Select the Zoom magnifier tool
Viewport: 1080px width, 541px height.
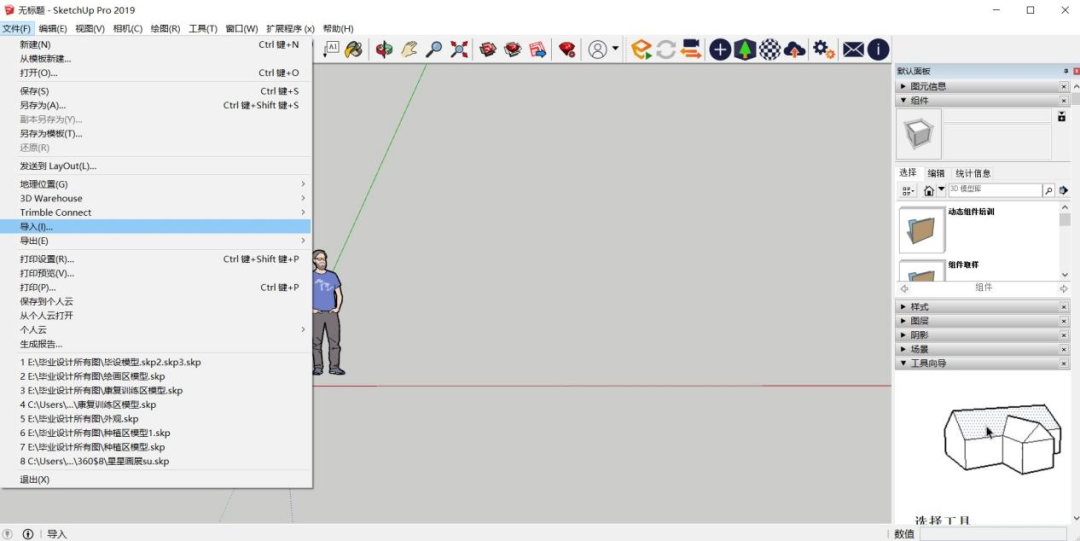[x=434, y=49]
